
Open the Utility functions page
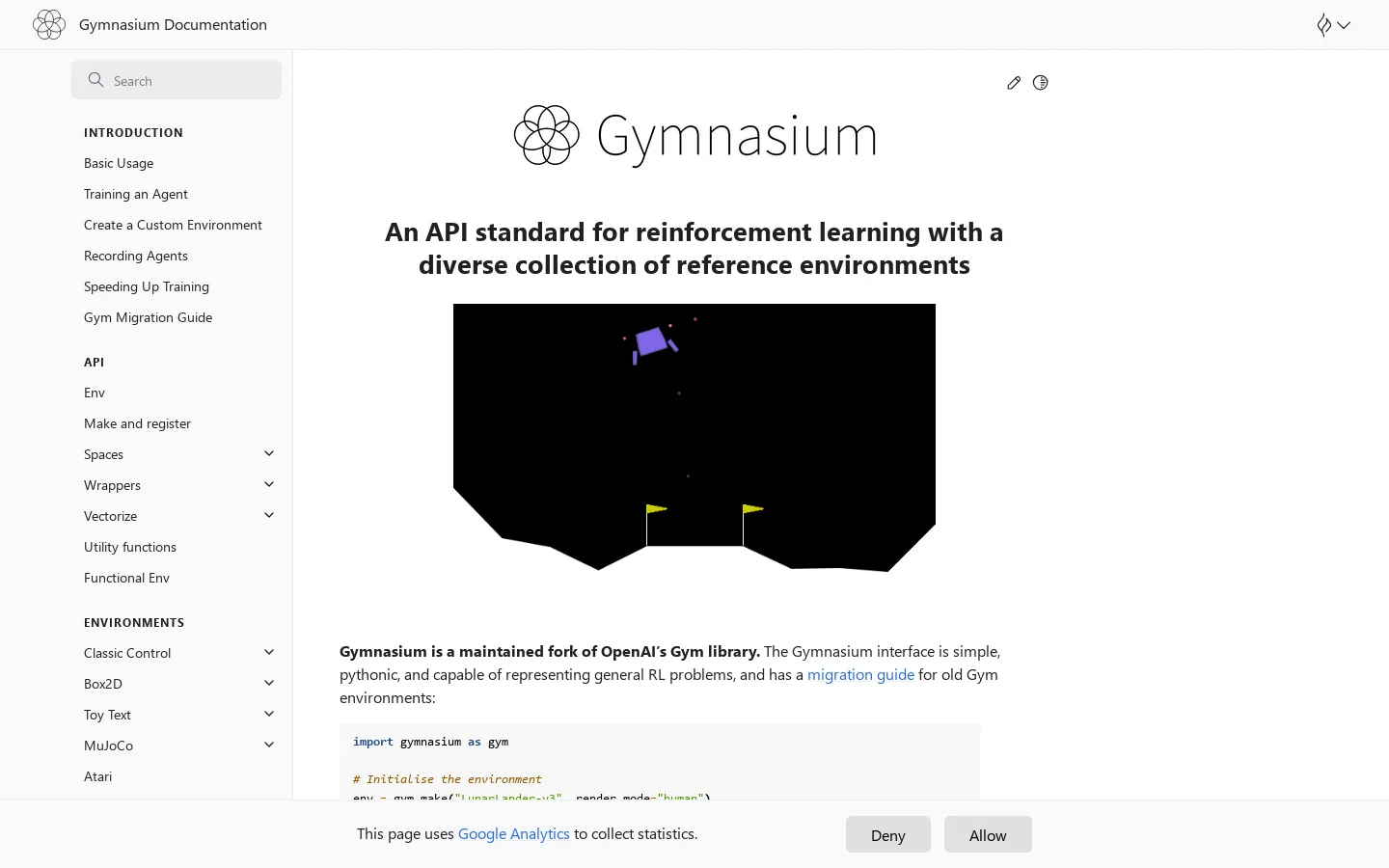pyautogui.click(x=130, y=547)
